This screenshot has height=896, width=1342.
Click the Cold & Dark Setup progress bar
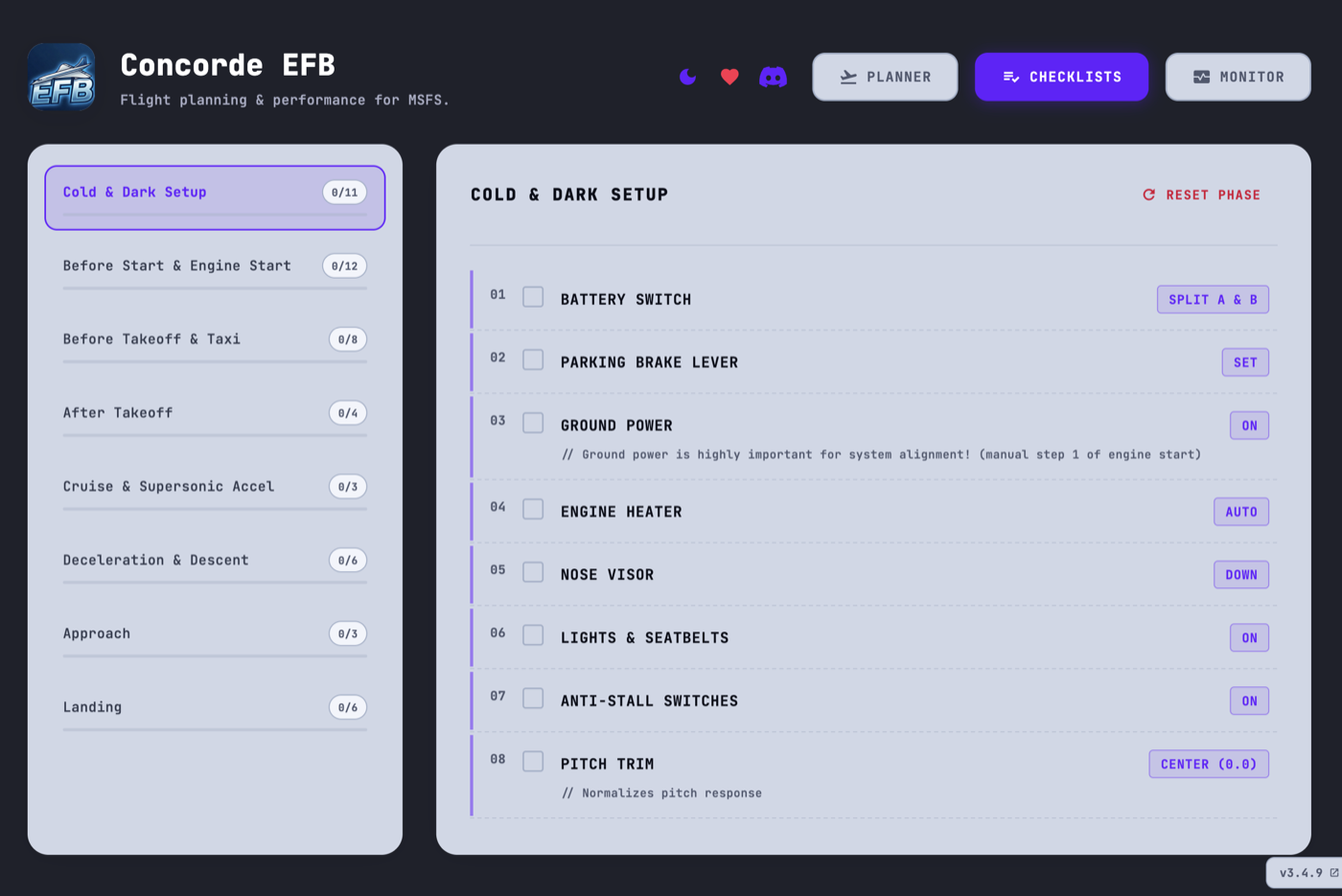215,215
